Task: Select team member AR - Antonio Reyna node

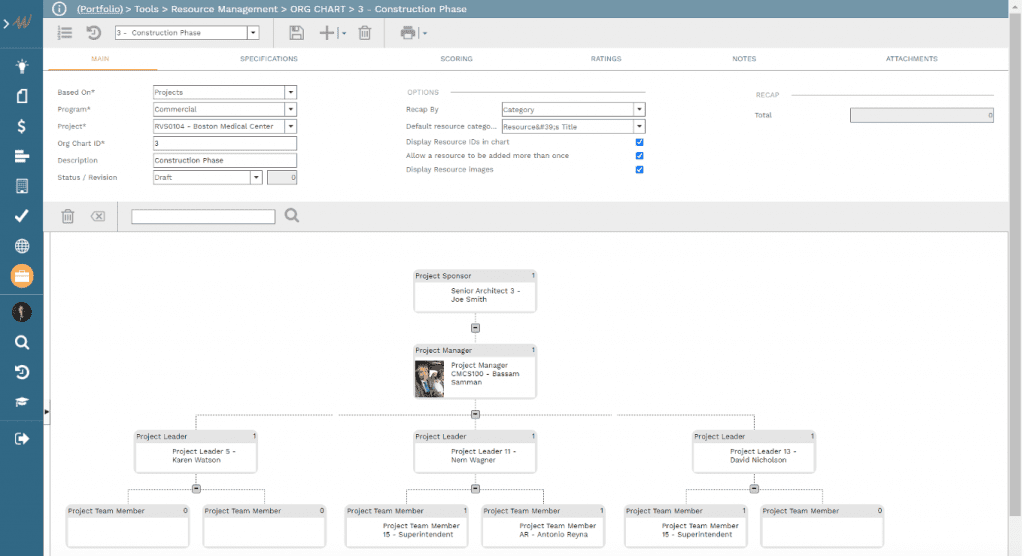Action: tap(543, 526)
